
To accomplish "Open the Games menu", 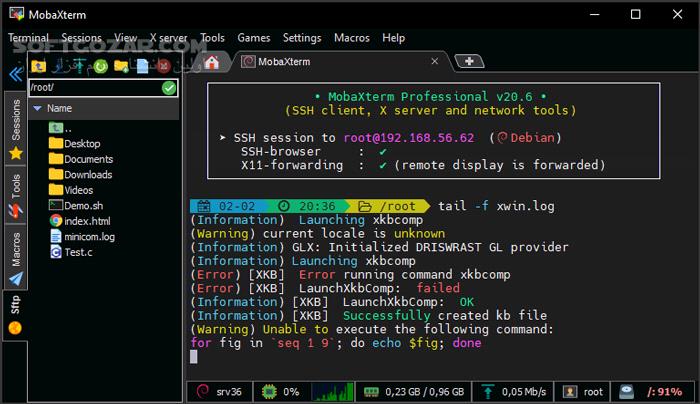I will click(x=254, y=38).
